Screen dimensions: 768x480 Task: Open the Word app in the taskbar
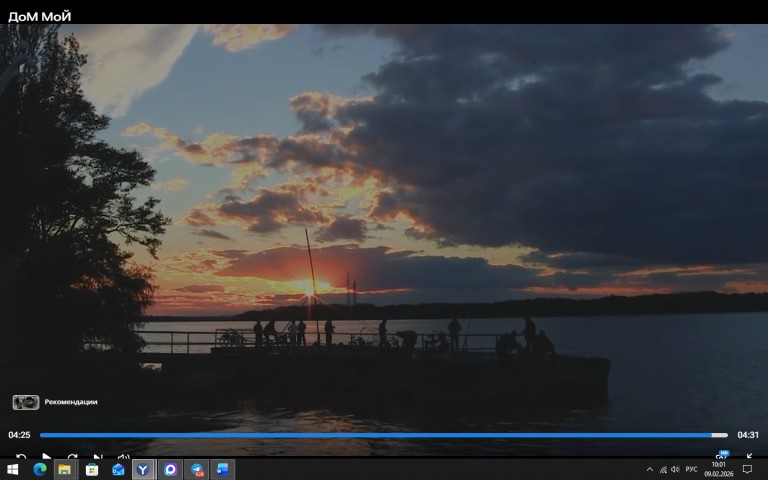222,469
